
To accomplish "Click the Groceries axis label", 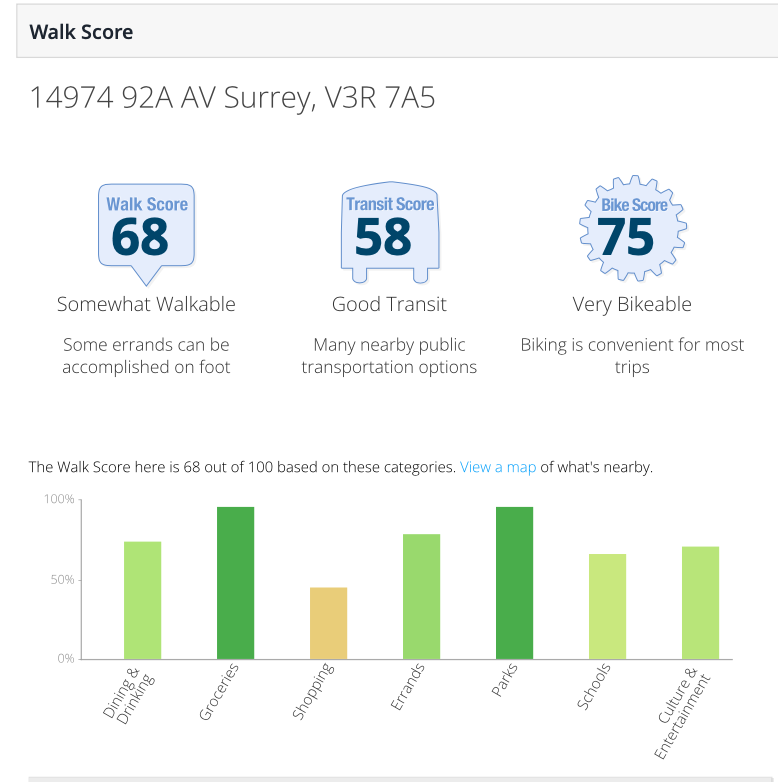I will pos(218,692).
